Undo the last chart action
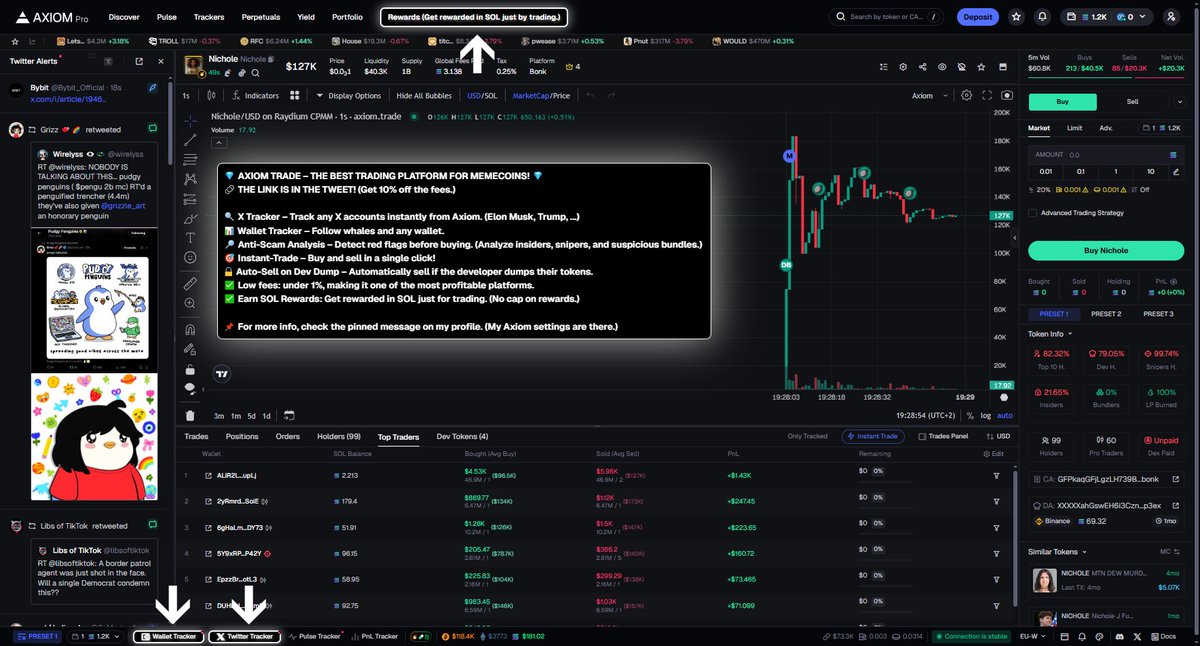The image size is (1200, 646). point(590,96)
